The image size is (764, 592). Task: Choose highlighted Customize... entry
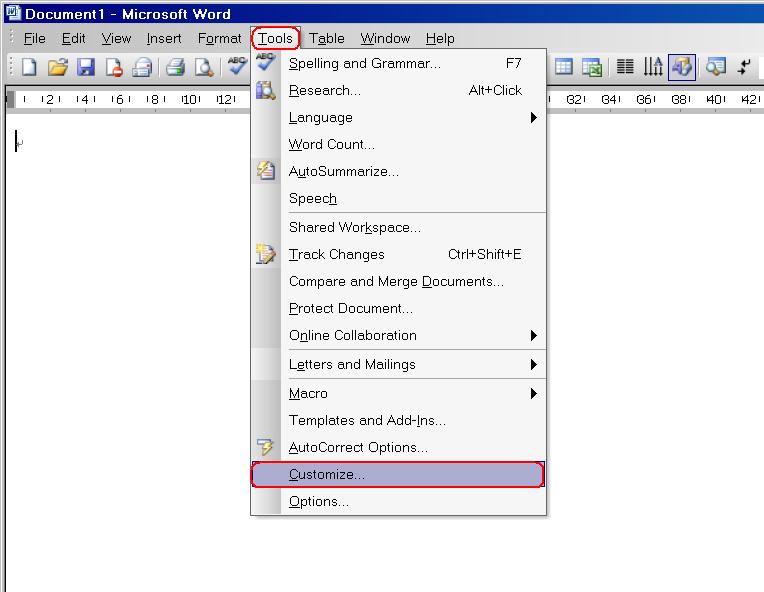pyautogui.click(x=398, y=474)
